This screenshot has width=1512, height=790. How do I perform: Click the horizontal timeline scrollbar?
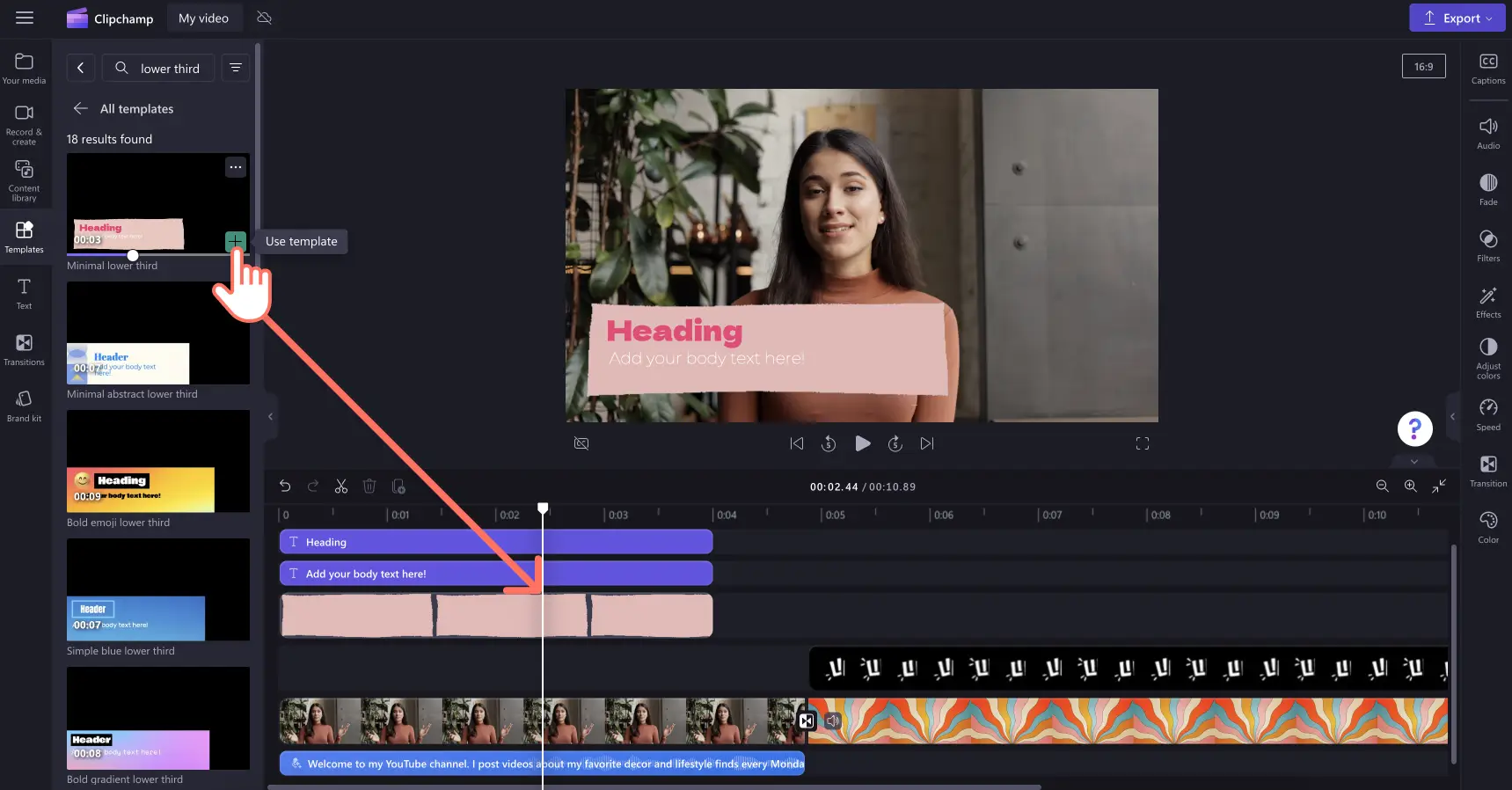(x=654, y=786)
